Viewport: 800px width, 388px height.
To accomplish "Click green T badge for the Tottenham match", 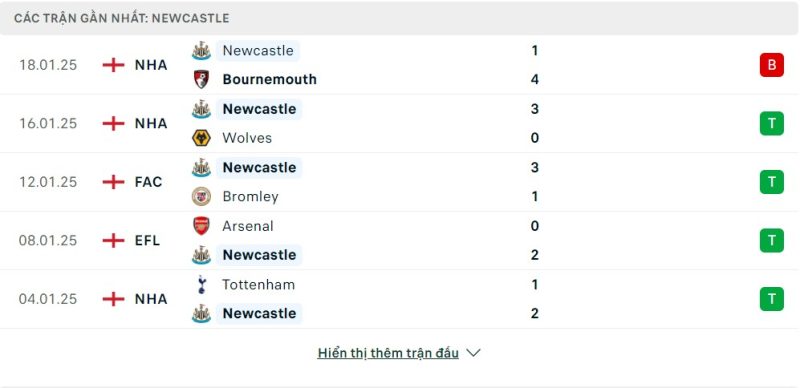I will [771, 299].
